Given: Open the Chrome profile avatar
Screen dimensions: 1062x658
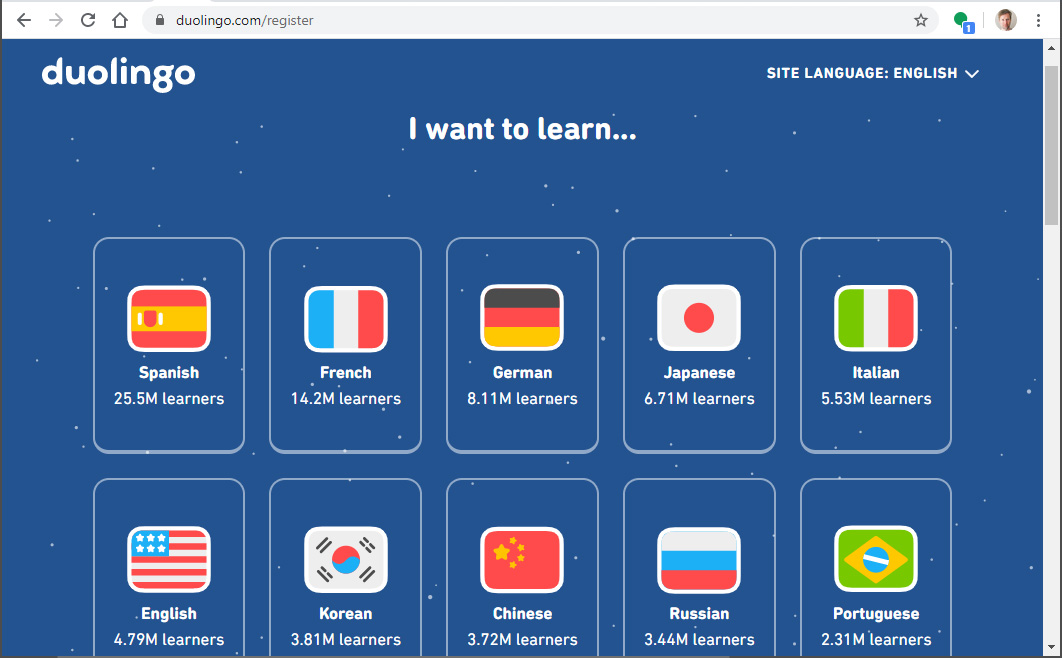Looking at the screenshot, I should [x=1006, y=20].
